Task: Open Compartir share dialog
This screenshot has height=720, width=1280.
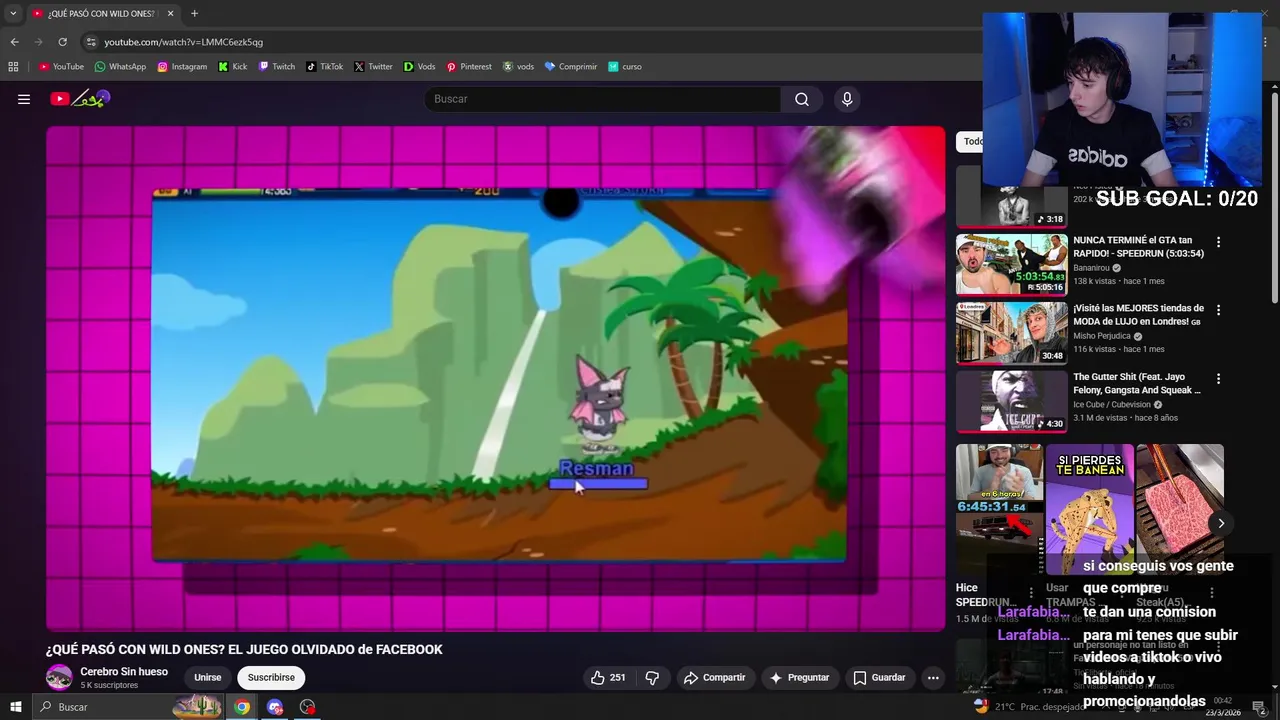Action: click(715, 678)
